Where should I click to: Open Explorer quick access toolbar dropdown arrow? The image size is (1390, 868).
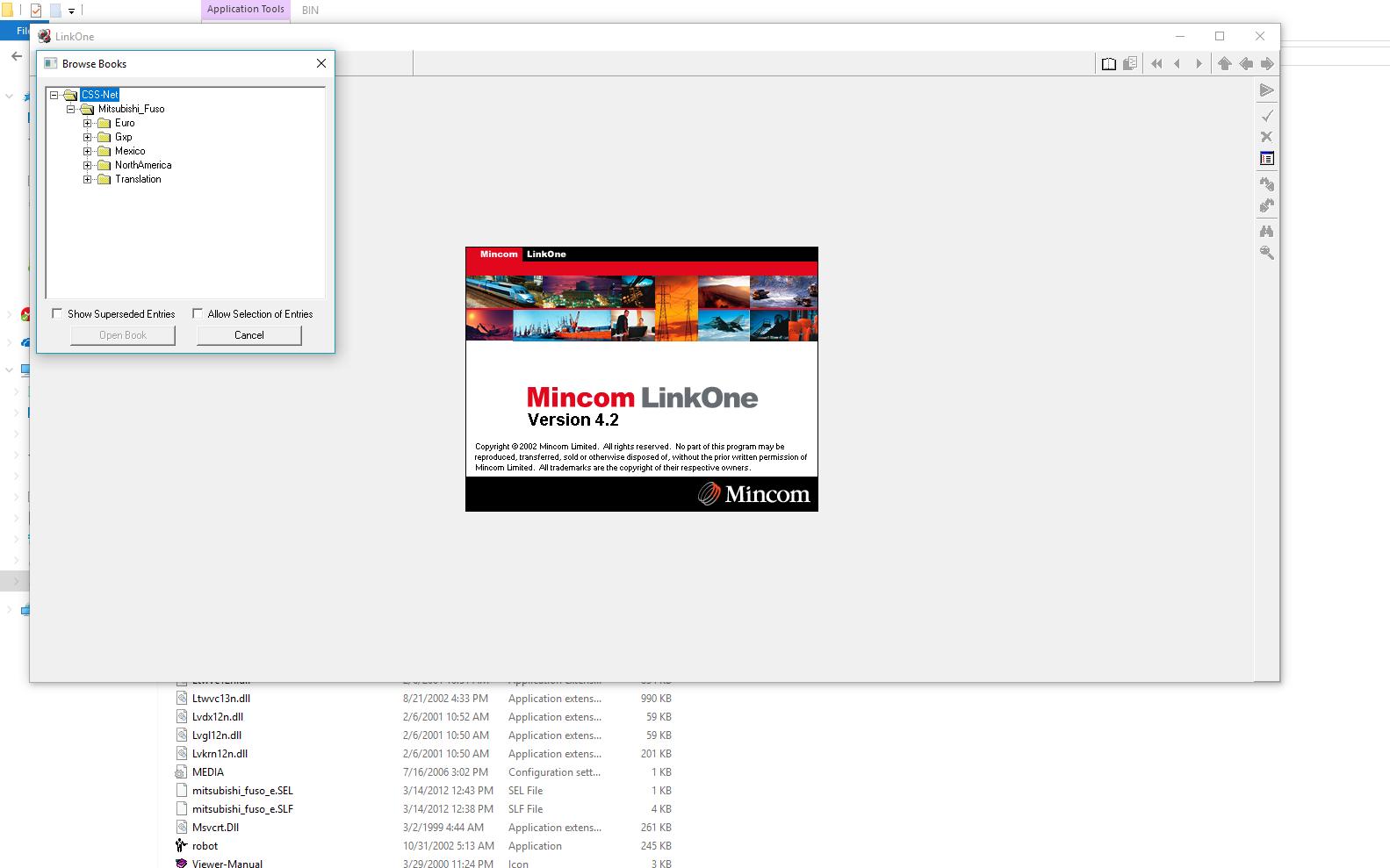pyautogui.click(x=71, y=11)
